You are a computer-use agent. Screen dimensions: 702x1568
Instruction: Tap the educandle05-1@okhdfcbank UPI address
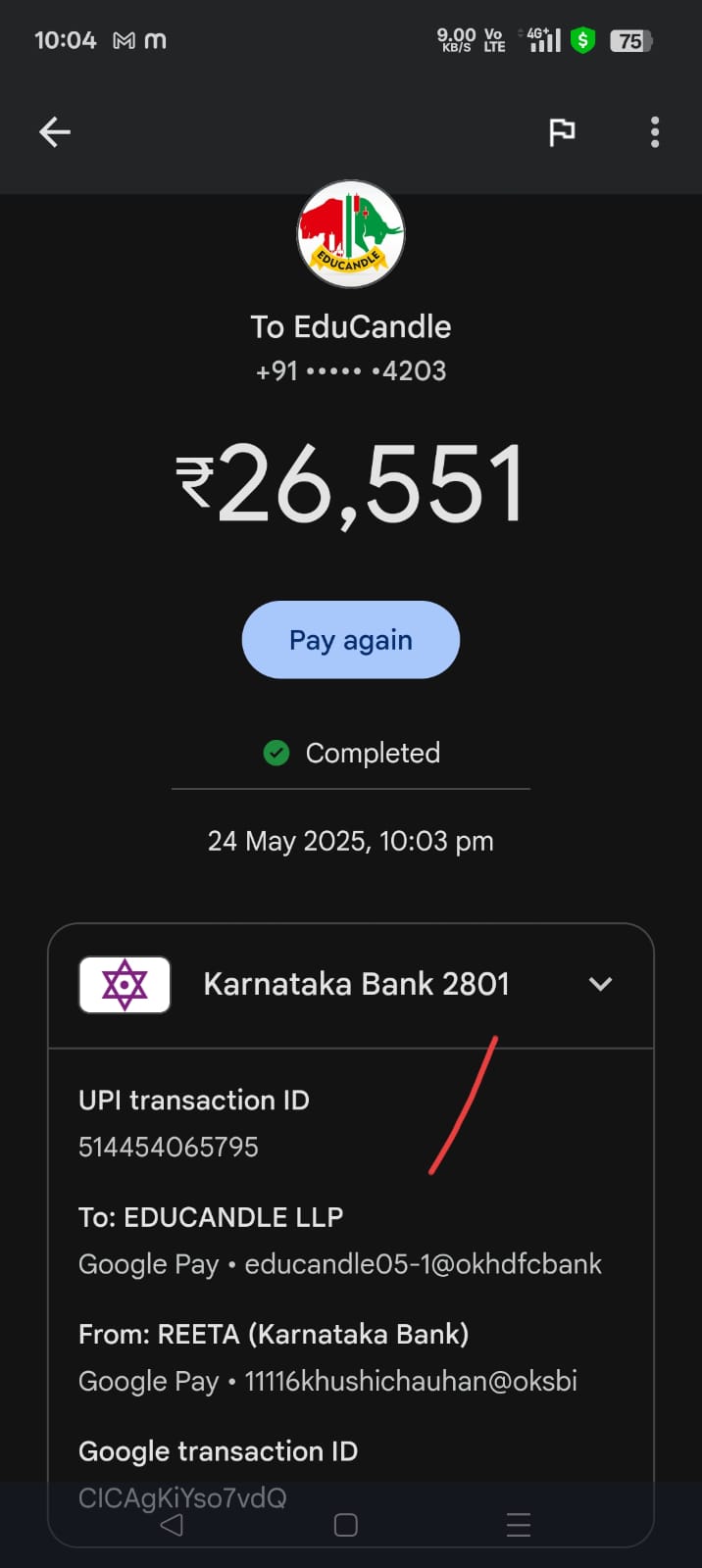click(x=423, y=1264)
